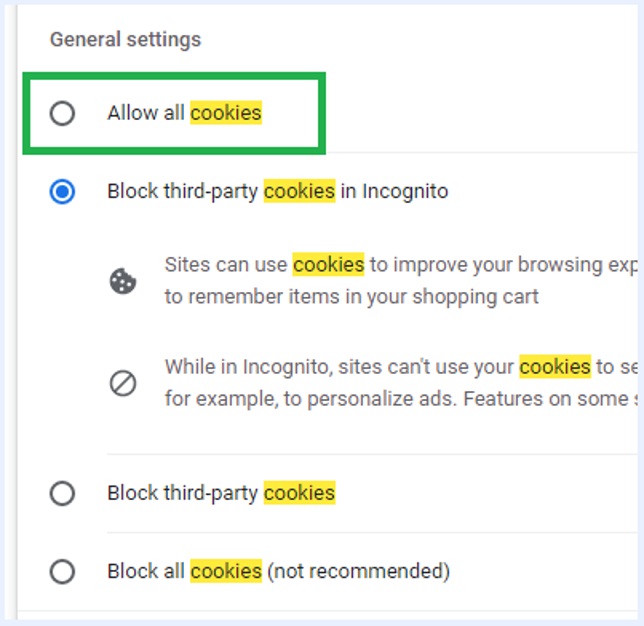Click the blocked circle-slash icon
This screenshot has width=644, height=626.
click(x=123, y=383)
